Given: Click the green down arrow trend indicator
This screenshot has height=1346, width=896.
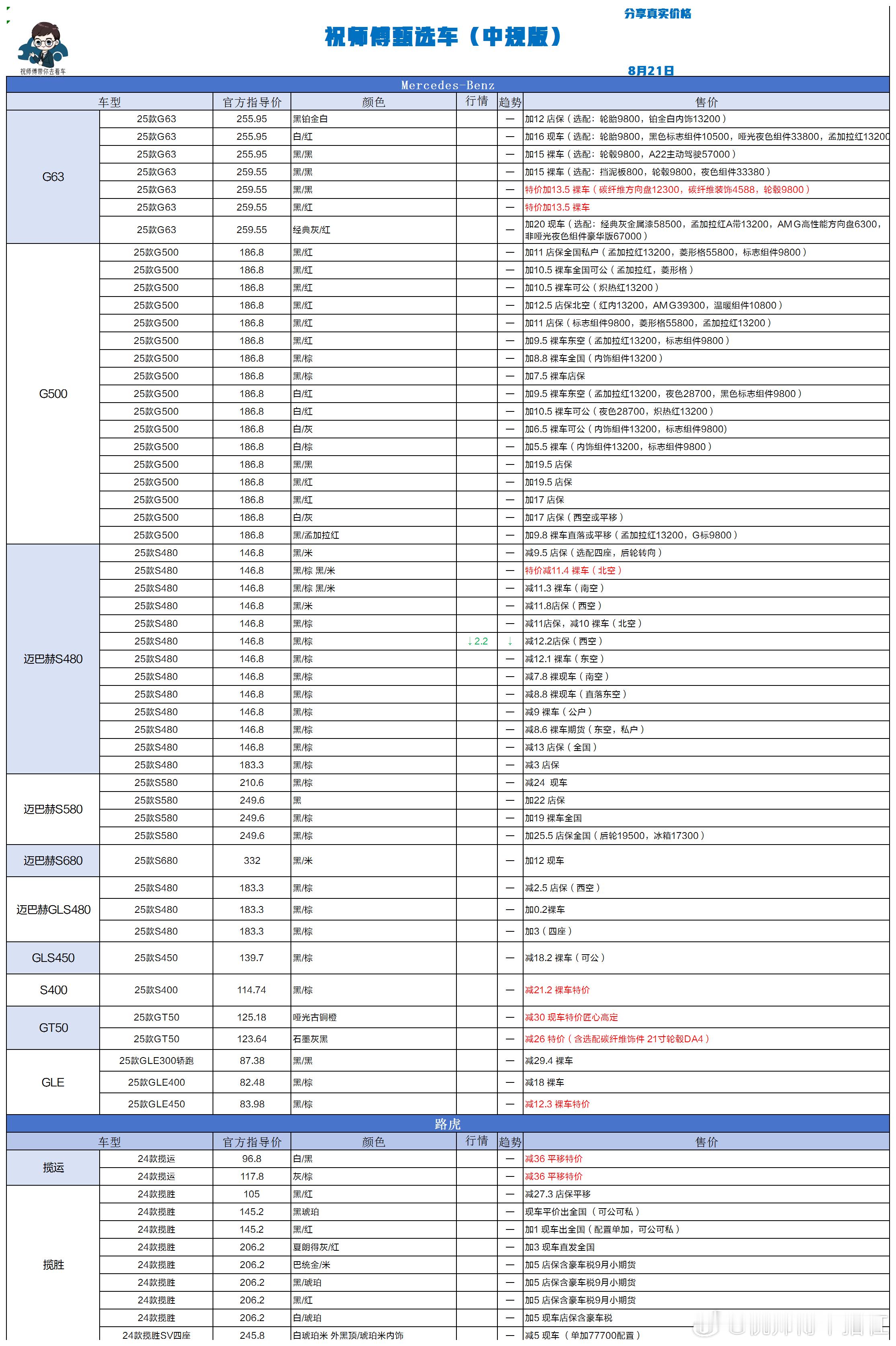Looking at the screenshot, I should (x=510, y=641).
